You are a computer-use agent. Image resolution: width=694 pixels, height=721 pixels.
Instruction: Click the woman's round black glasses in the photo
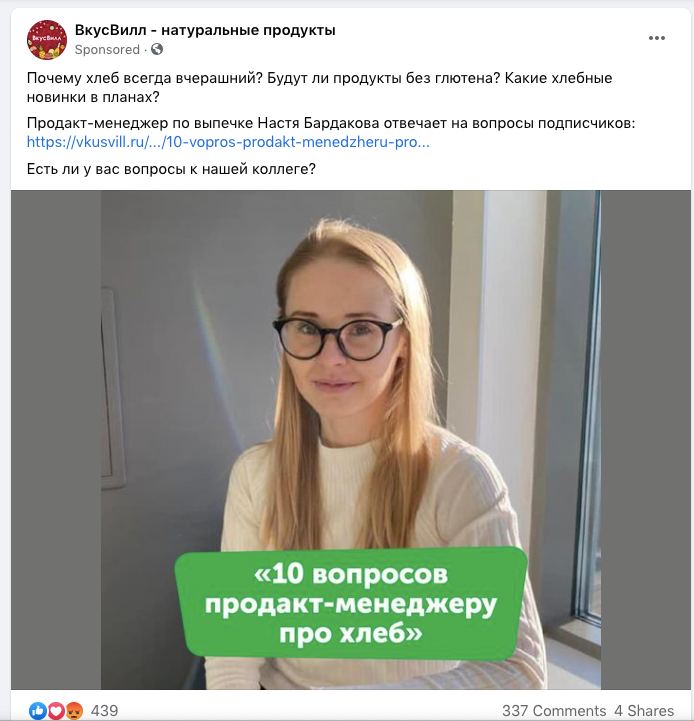(337, 338)
